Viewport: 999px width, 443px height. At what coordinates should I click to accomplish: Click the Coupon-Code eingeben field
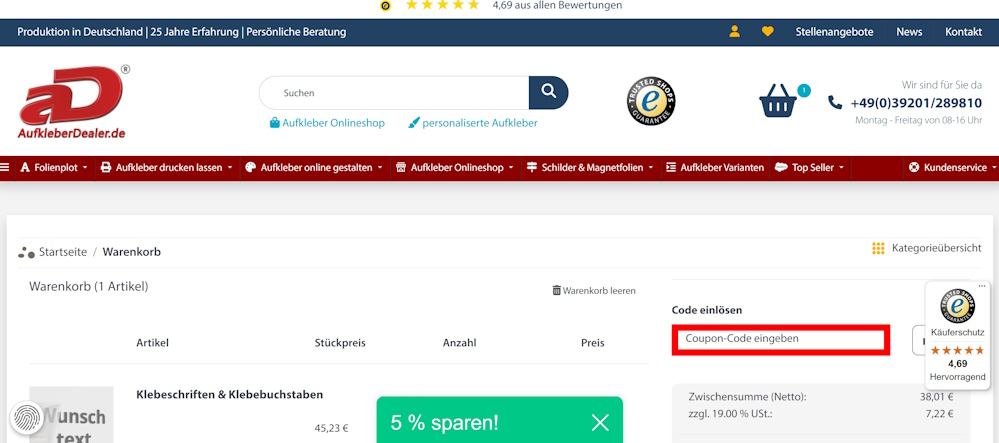781,339
